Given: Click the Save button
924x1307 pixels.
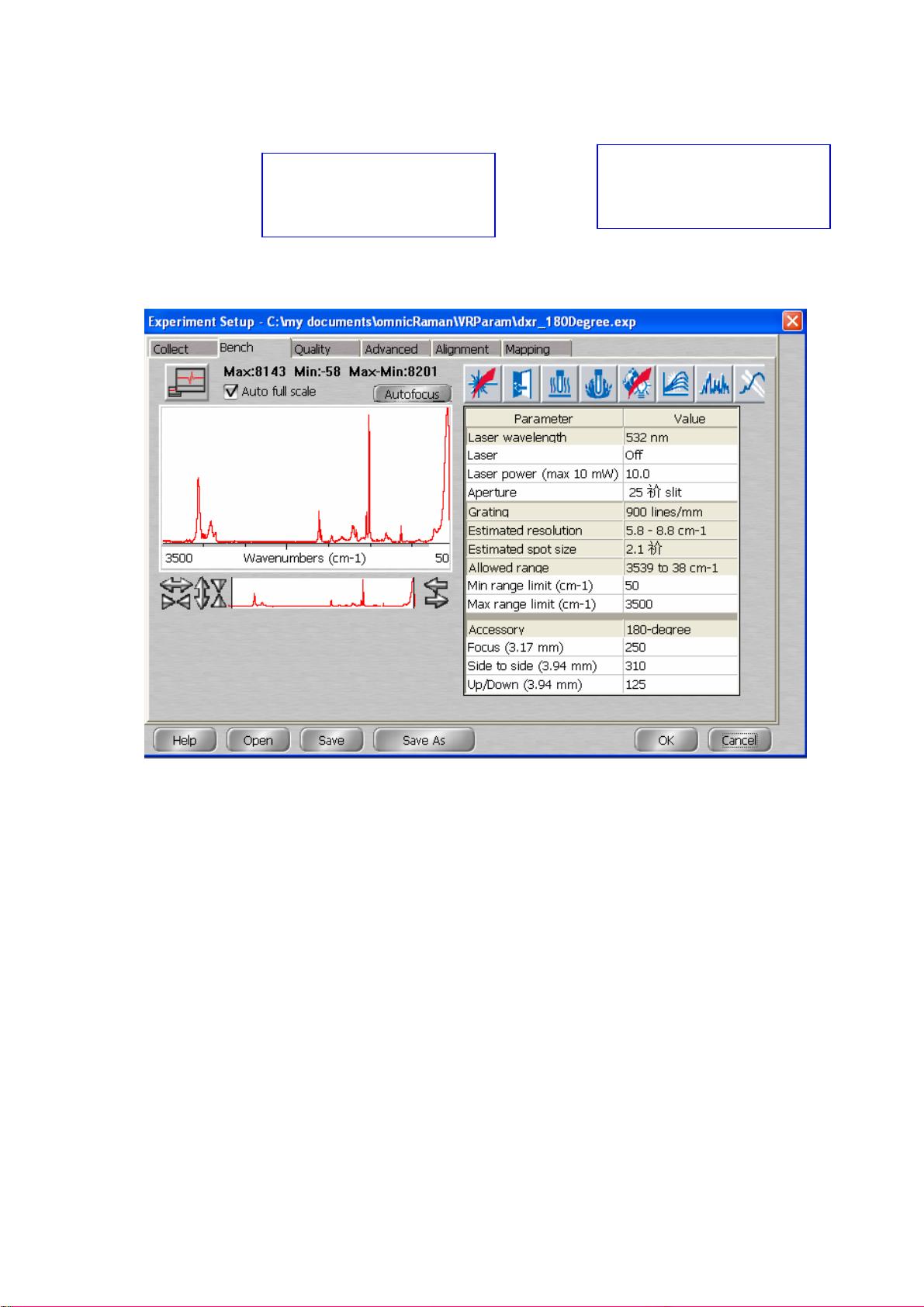Looking at the screenshot, I should (x=331, y=740).
